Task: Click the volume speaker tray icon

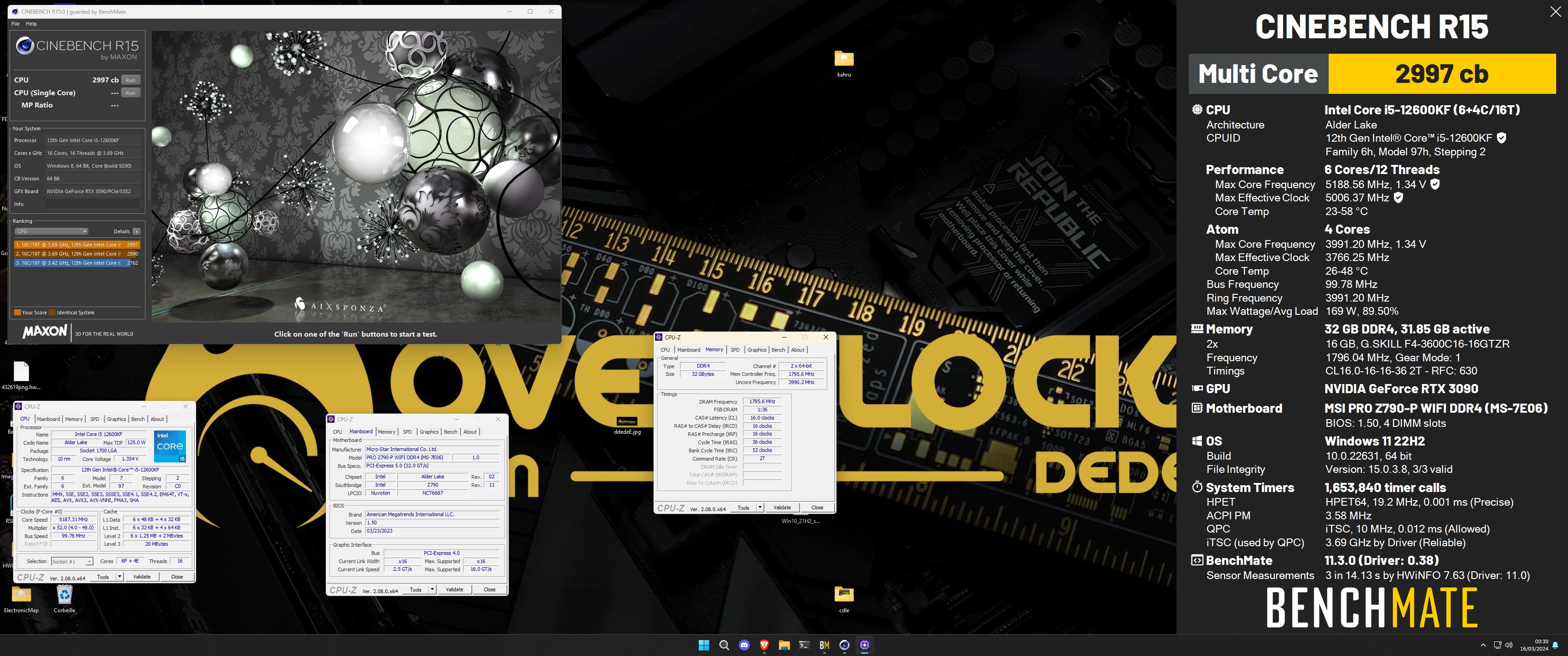Action: (x=1508, y=645)
